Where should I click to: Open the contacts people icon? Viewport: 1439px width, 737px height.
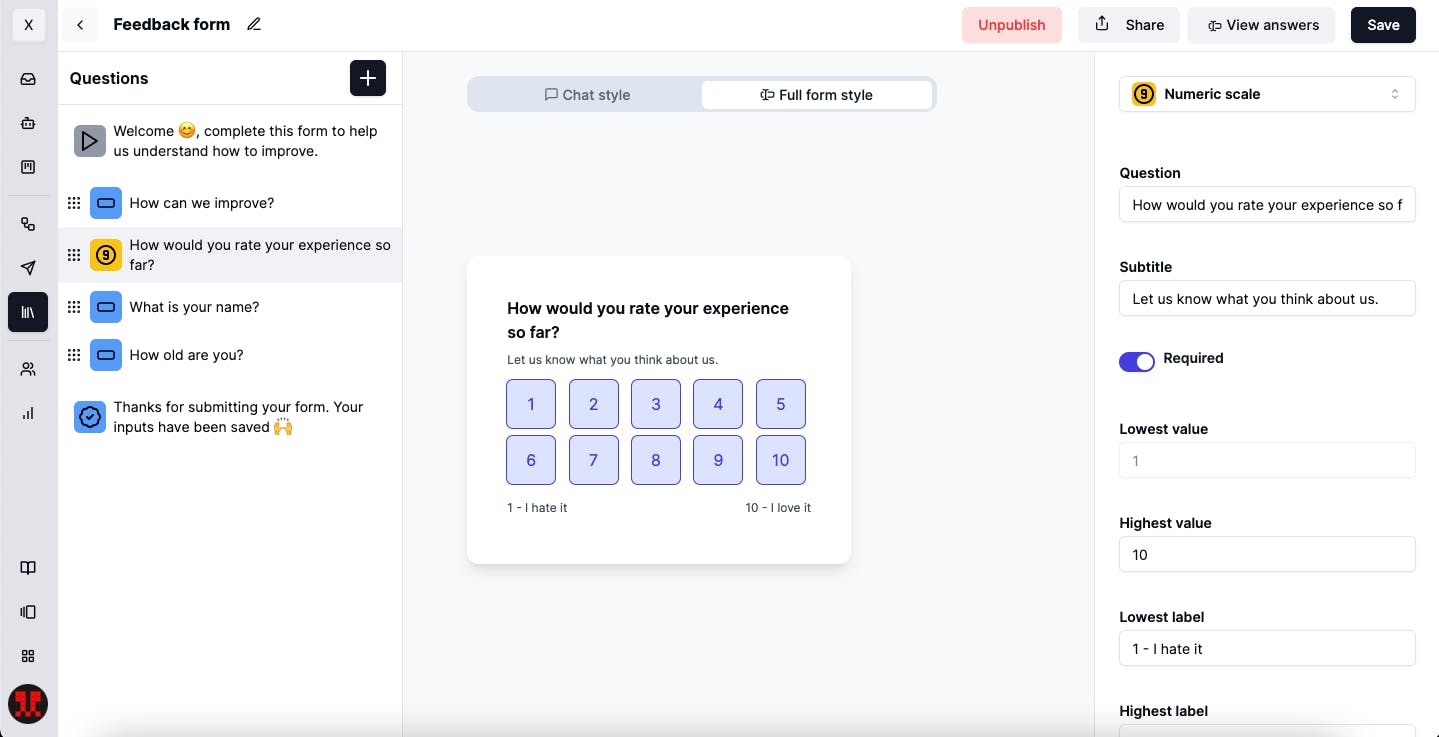pos(28,369)
